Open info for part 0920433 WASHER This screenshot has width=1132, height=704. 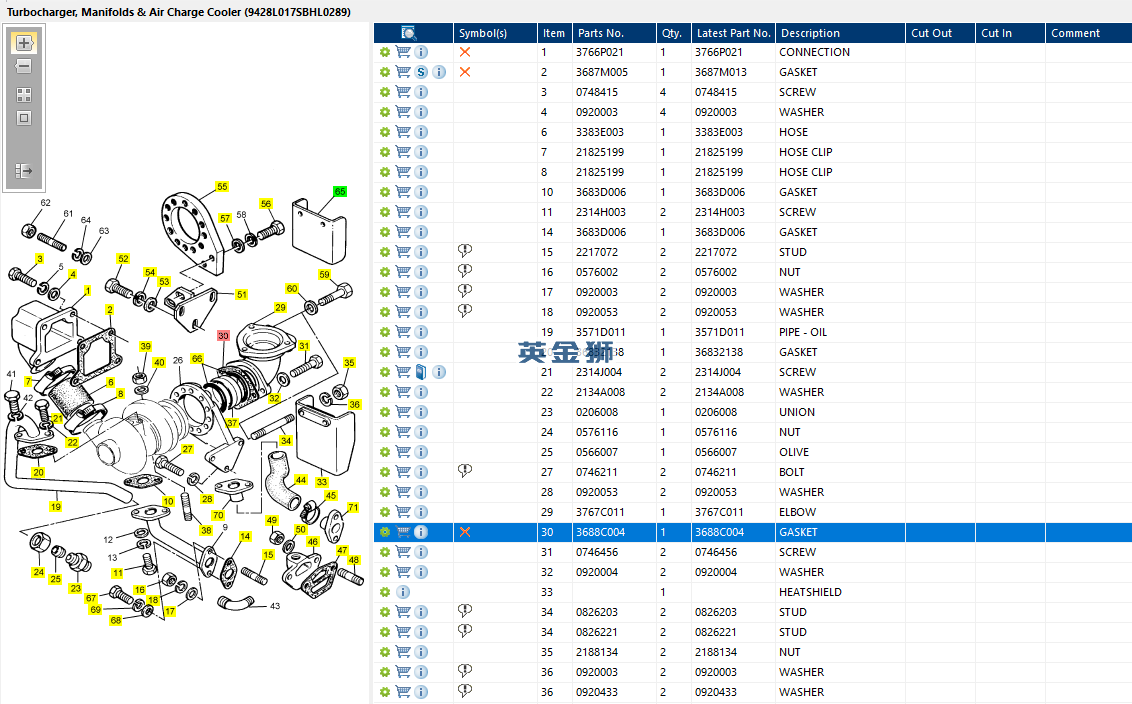(x=421, y=692)
